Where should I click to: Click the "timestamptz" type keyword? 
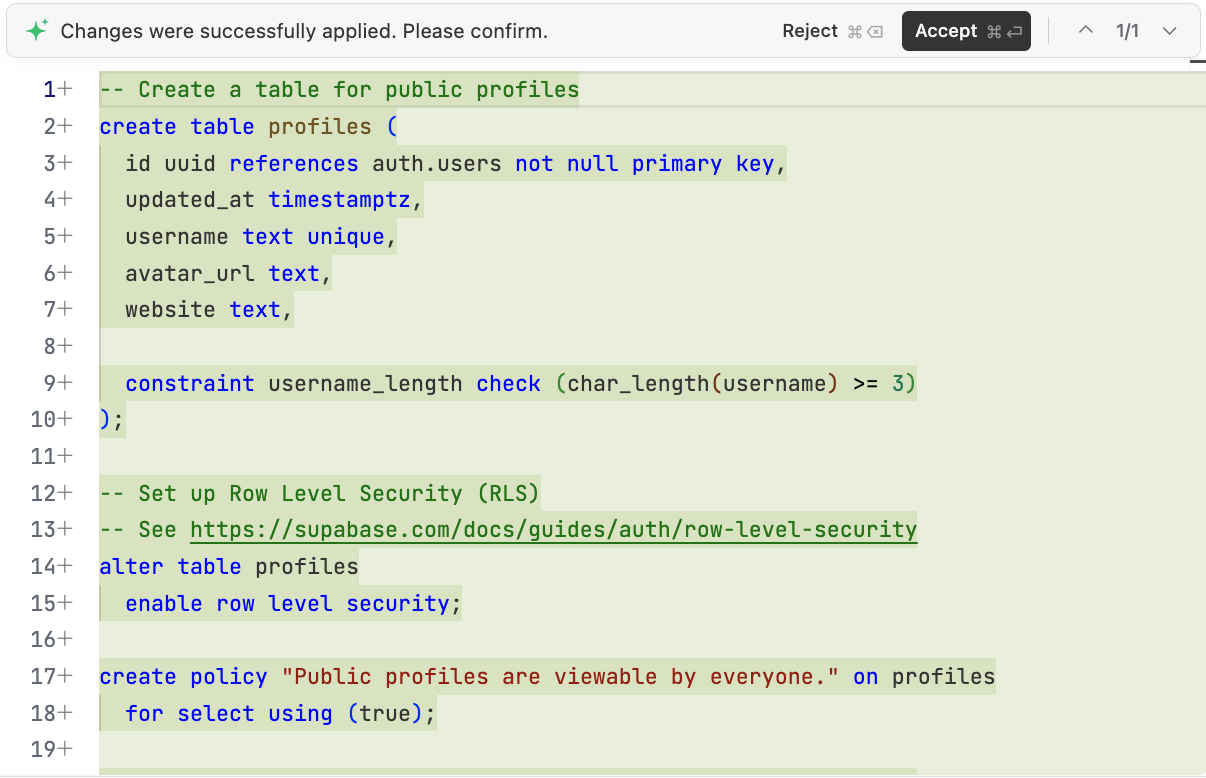coord(339,200)
